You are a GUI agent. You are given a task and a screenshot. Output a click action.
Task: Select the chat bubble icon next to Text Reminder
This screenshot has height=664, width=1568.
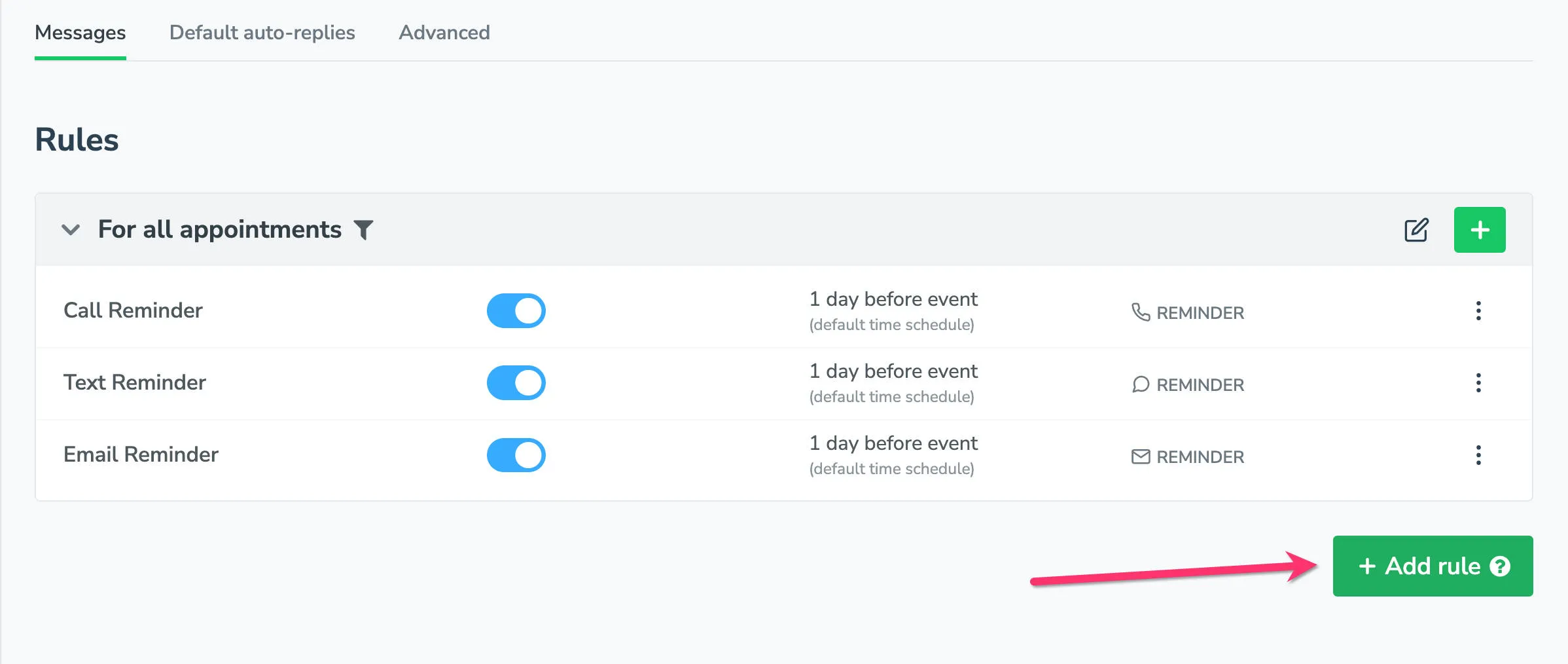(1141, 384)
